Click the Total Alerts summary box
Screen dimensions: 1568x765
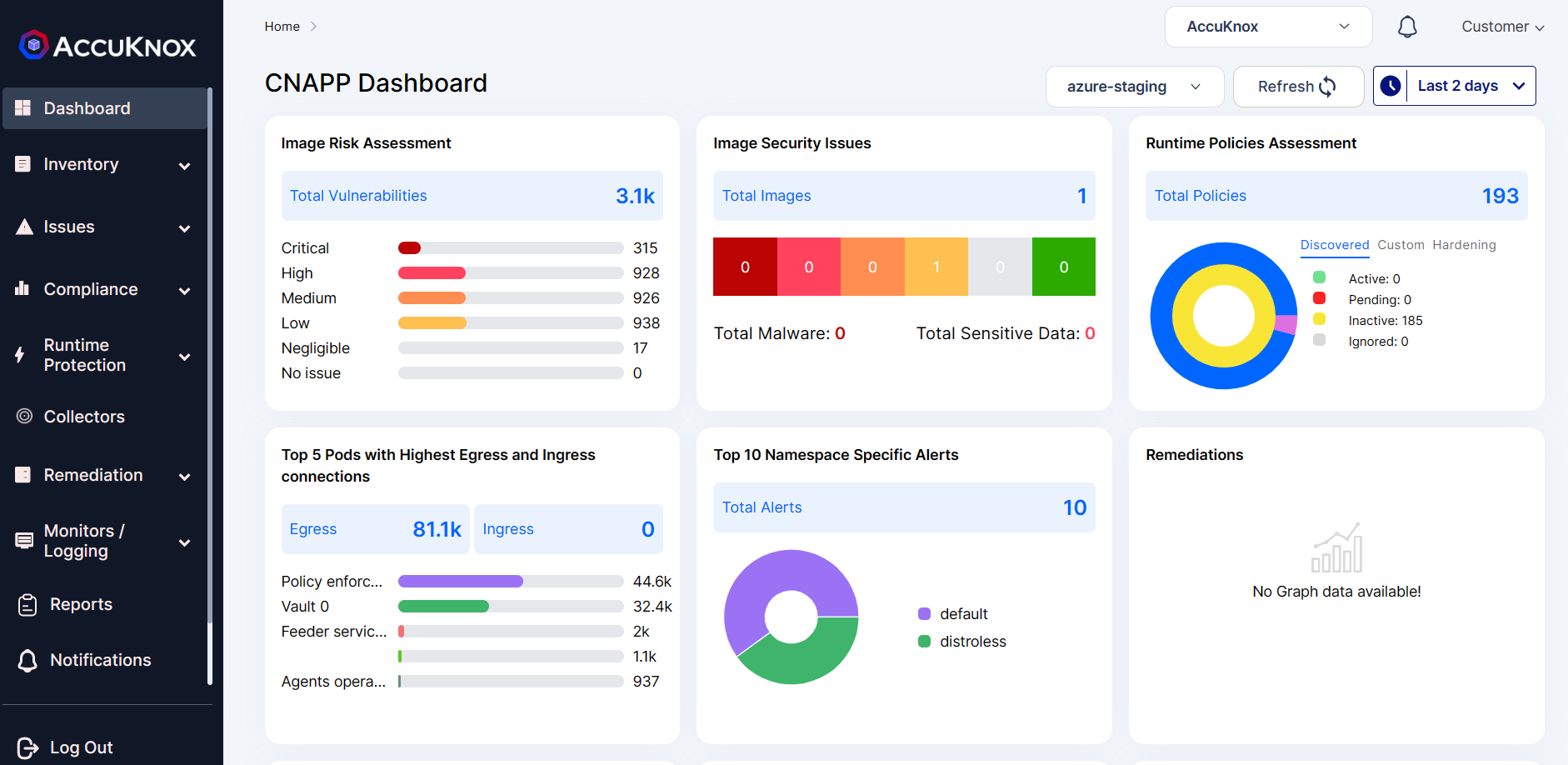[x=904, y=507]
